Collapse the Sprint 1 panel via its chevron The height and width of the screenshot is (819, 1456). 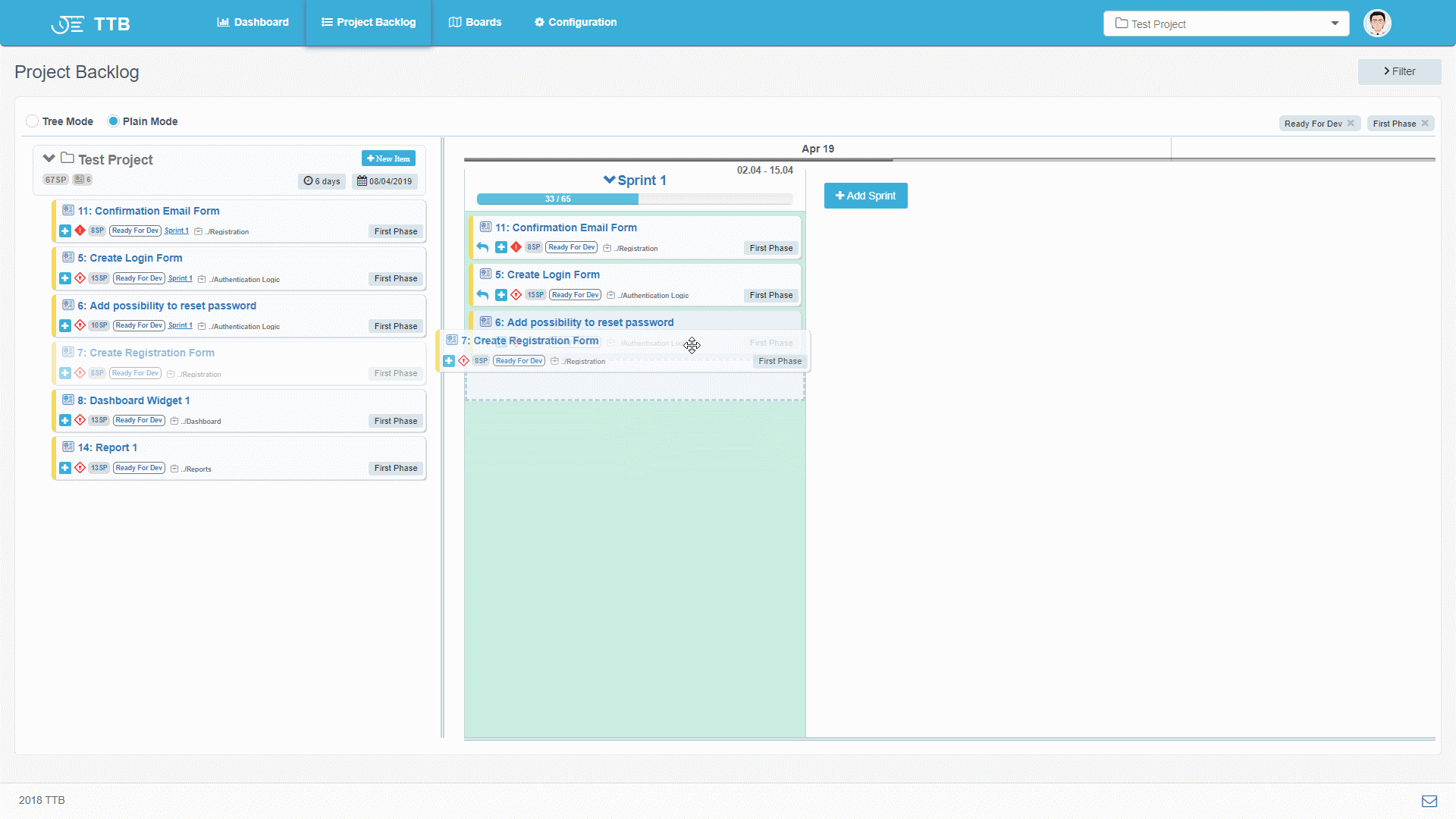tap(608, 180)
